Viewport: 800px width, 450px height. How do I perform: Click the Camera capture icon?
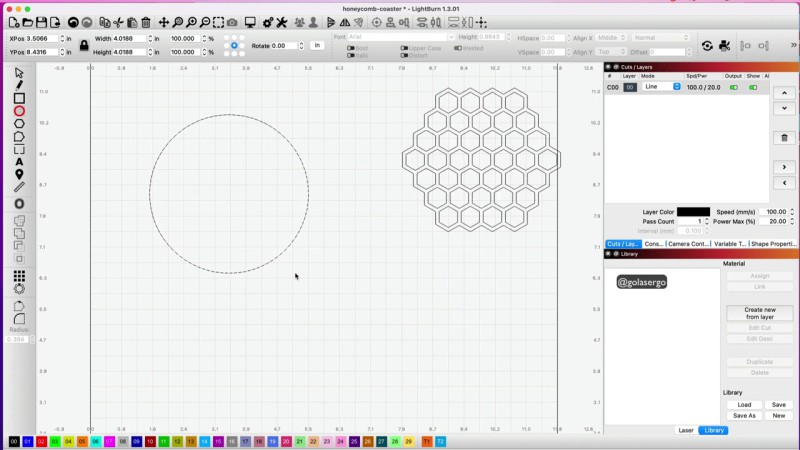(232, 22)
